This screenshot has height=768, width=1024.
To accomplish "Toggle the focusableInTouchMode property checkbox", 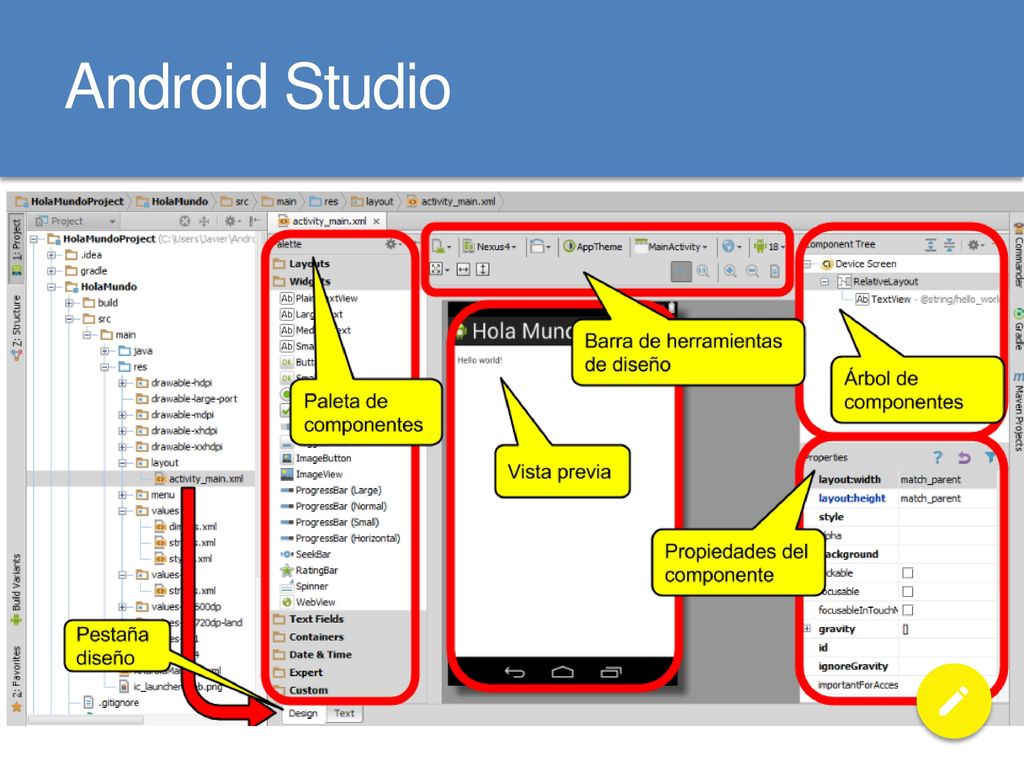I will click(908, 610).
